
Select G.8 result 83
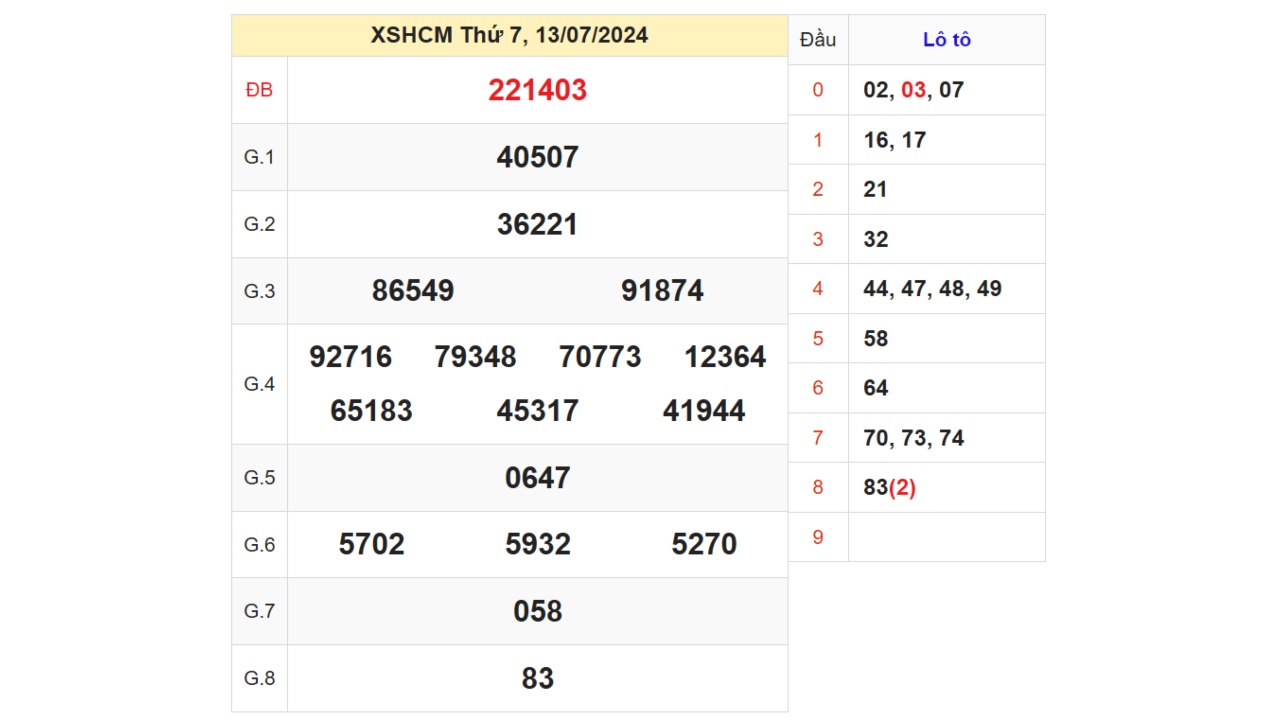[x=537, y=678]
